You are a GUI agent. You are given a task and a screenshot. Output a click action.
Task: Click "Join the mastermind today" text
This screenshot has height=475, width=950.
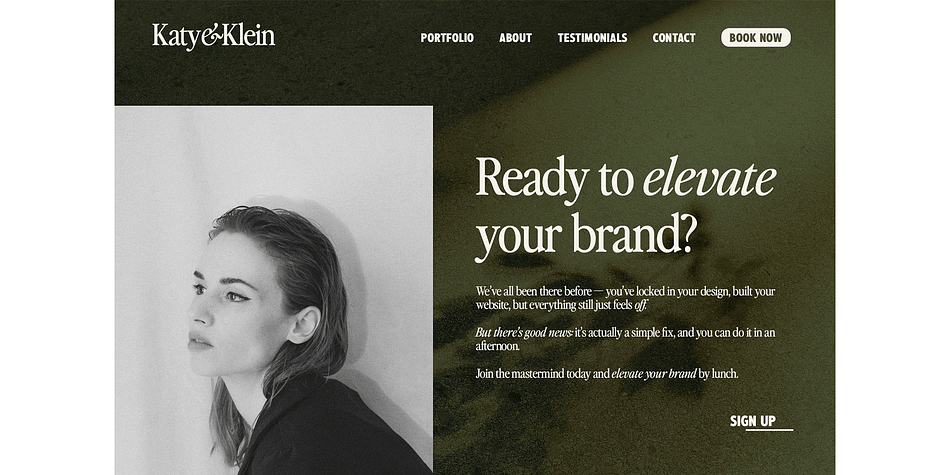point(542,374)
